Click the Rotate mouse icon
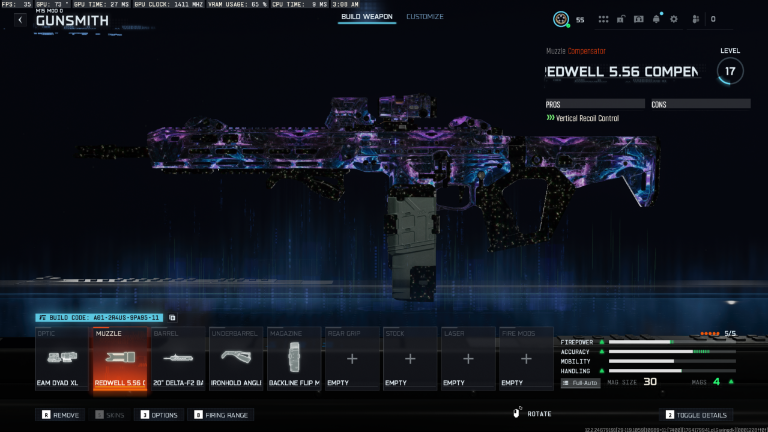This screenshot has height=432, width=768. pyautogui.click(x=516, y=413)
